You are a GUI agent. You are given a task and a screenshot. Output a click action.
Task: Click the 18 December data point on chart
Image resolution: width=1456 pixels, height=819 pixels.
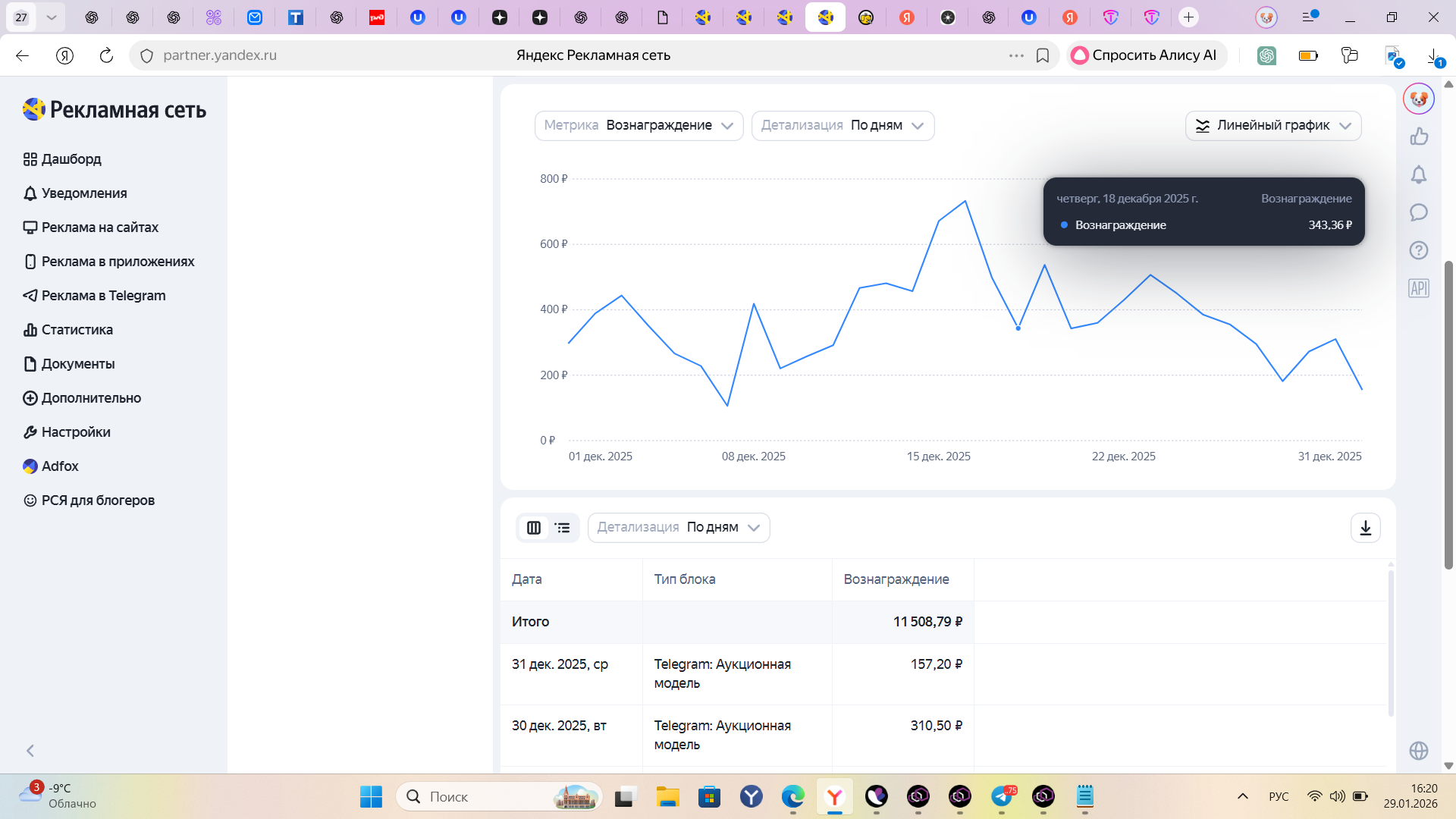1018,328
